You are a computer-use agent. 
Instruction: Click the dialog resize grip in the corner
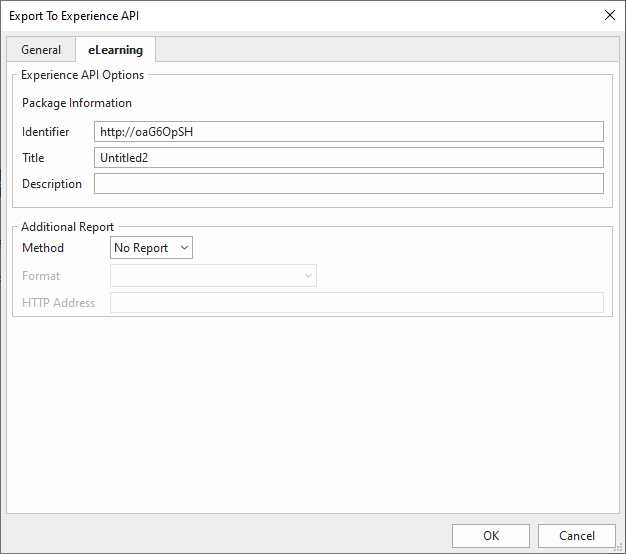click(619, 548)
